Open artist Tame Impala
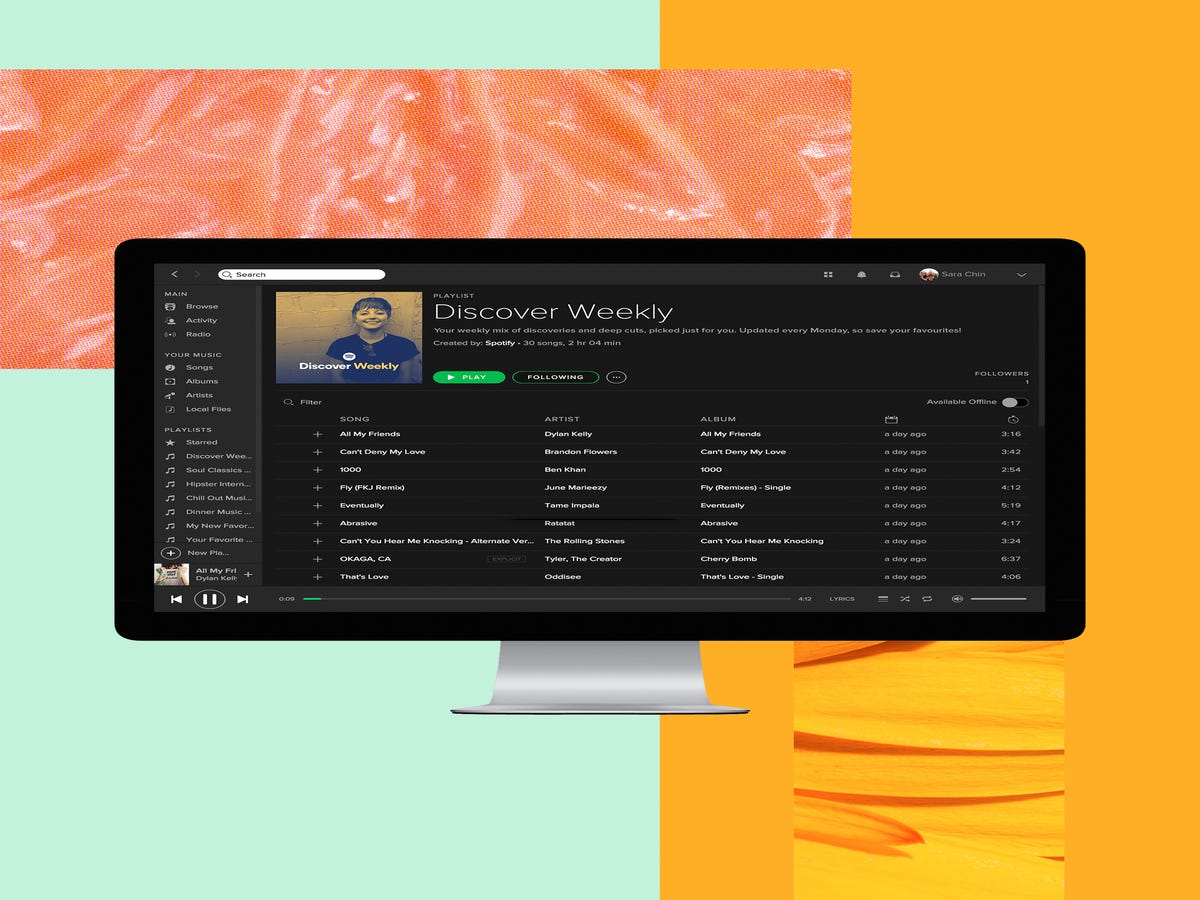This screenshot has width=1200, height=900. pos(572,506)
